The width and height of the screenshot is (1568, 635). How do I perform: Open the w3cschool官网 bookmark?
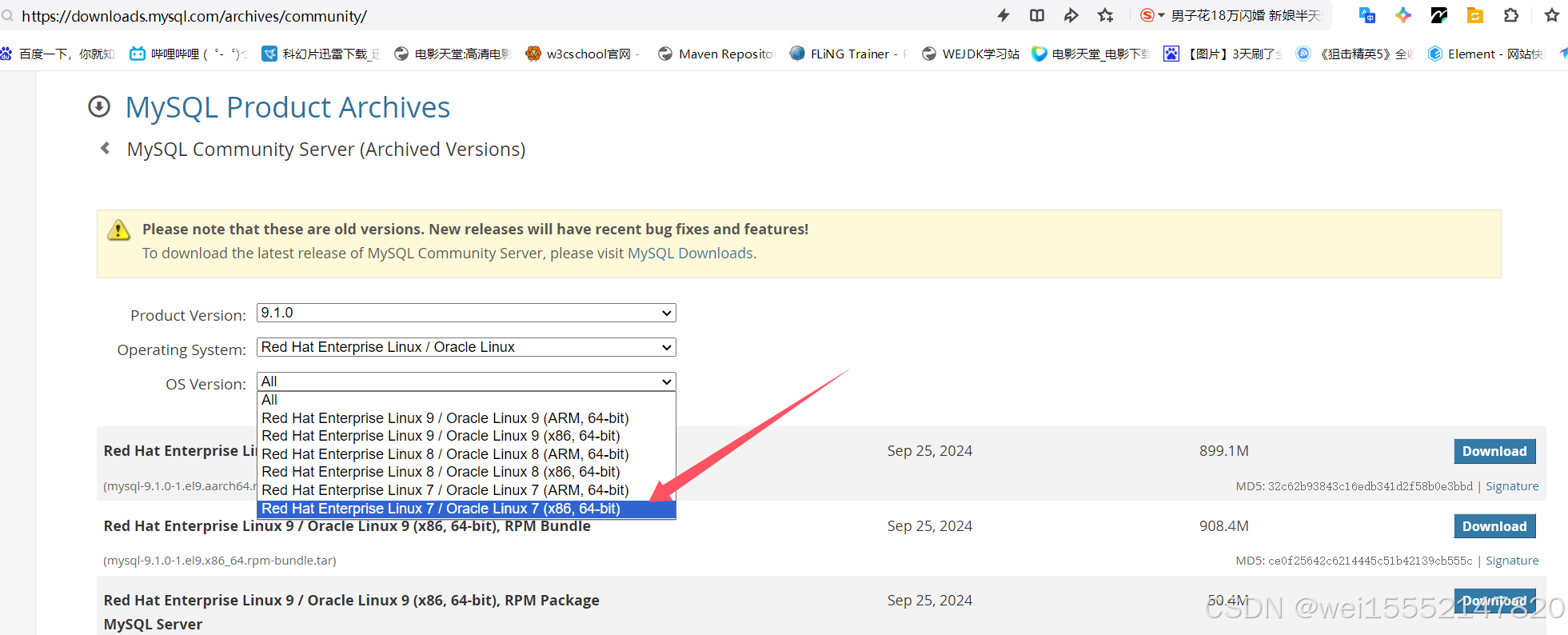(x=583, y=54)
